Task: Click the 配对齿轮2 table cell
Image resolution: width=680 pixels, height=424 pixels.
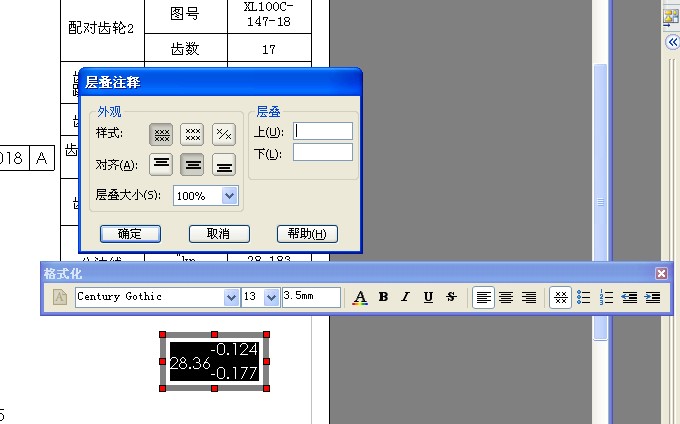Action: (101, 28)
